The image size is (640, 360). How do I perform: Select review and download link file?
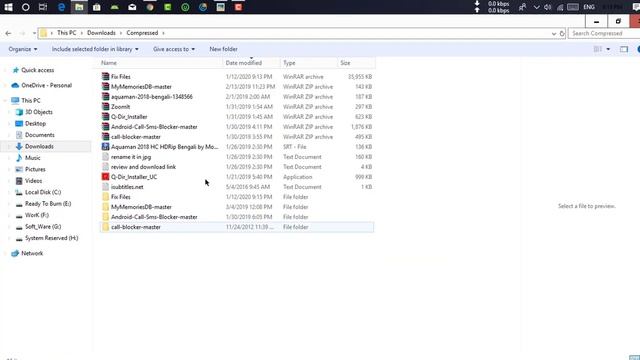pos(237,167)
